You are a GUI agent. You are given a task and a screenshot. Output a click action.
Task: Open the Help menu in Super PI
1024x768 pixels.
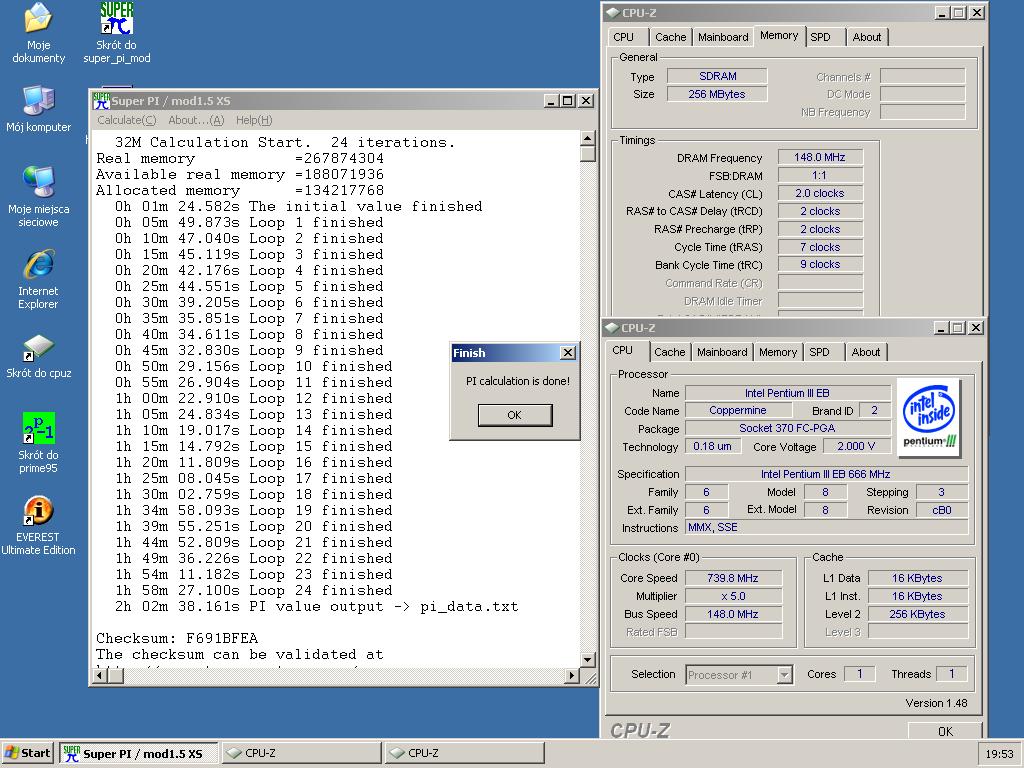254,120
